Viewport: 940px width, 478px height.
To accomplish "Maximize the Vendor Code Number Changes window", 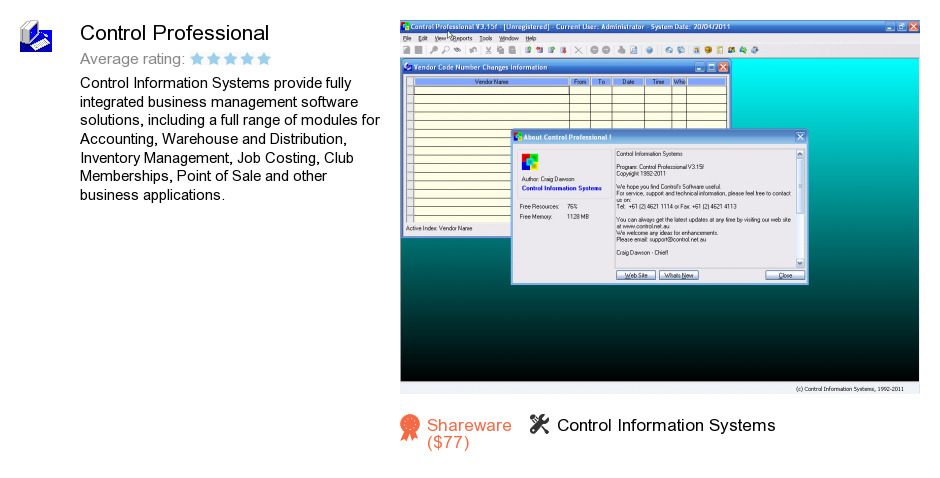I will (x=712, y=67).
